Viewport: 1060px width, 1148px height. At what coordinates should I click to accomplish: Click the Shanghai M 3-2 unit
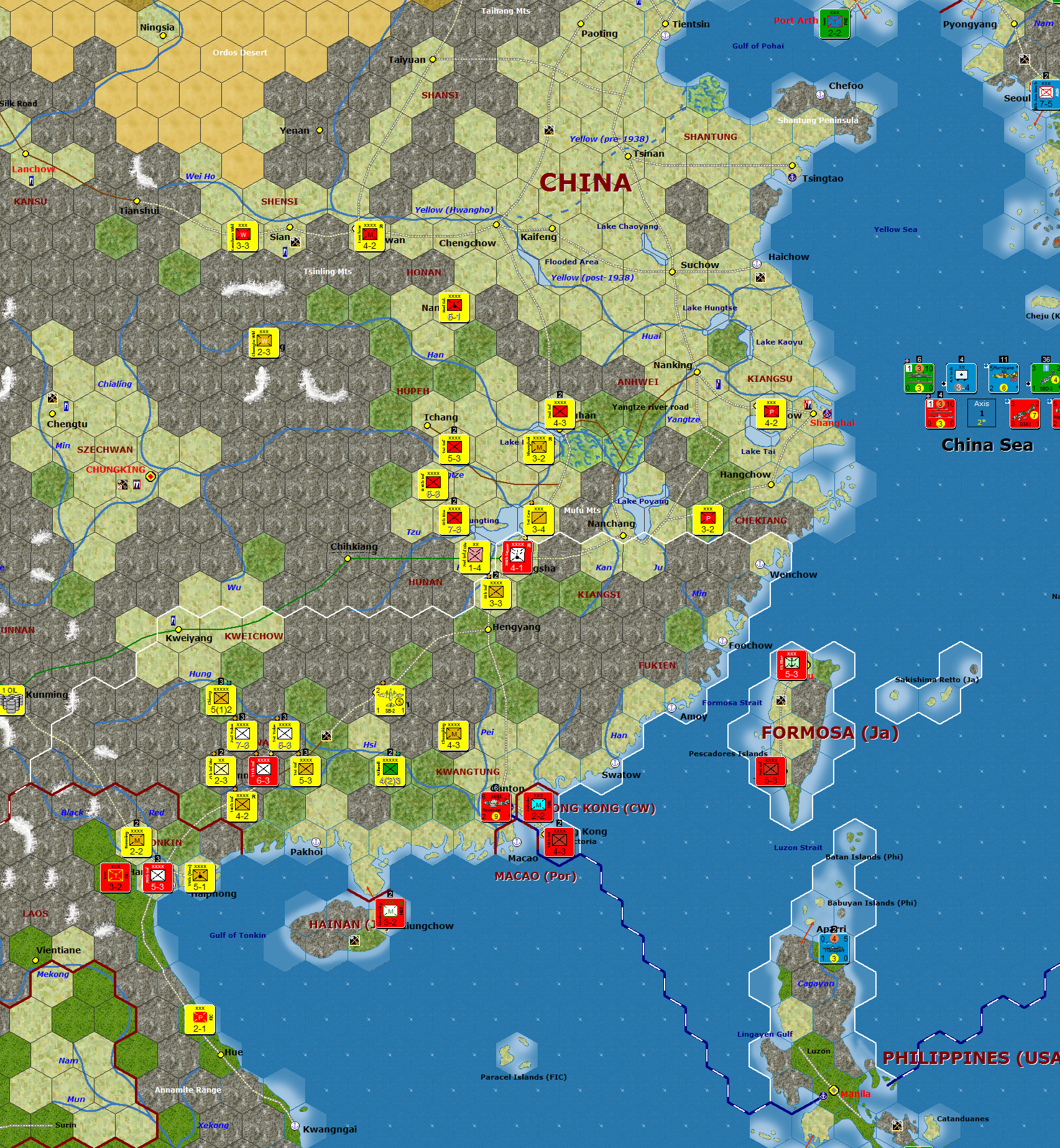tap(538, 450)
